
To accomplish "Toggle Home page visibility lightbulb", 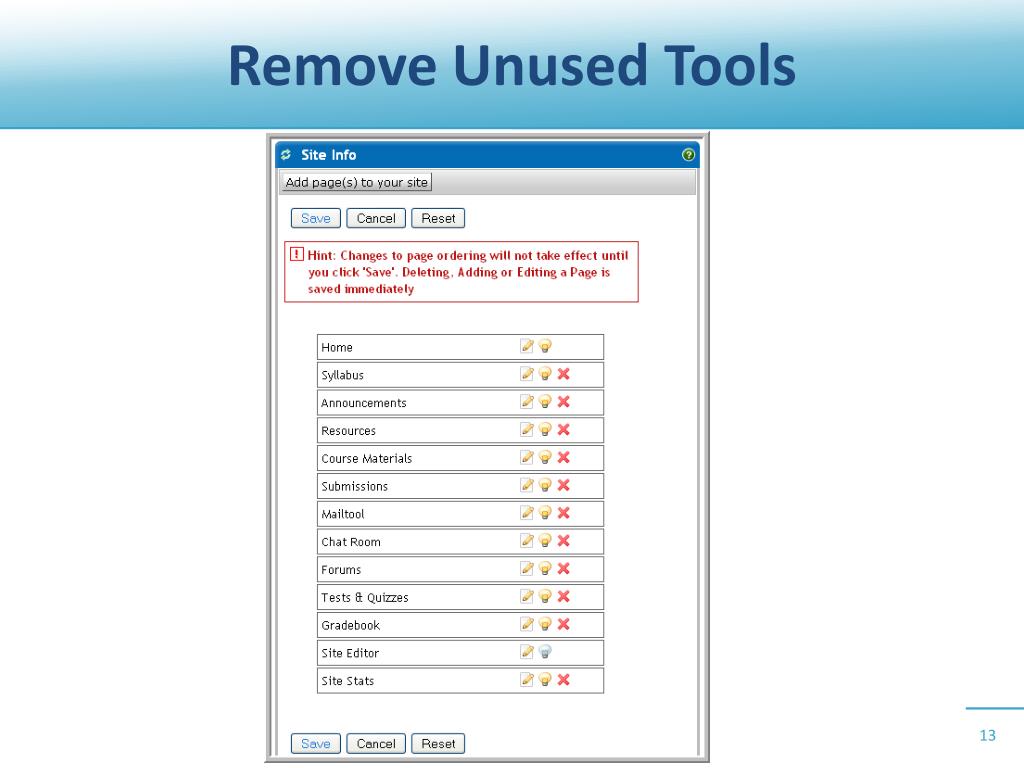I will (x=545, y=346).
